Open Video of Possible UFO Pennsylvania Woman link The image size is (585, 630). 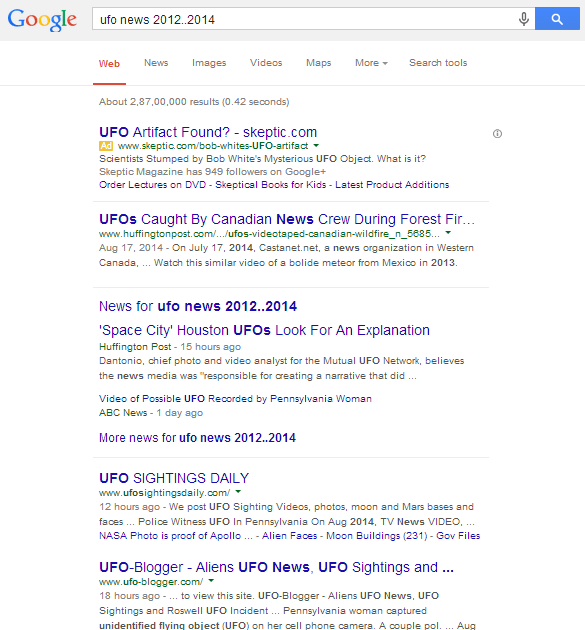(x=235, y=399)
